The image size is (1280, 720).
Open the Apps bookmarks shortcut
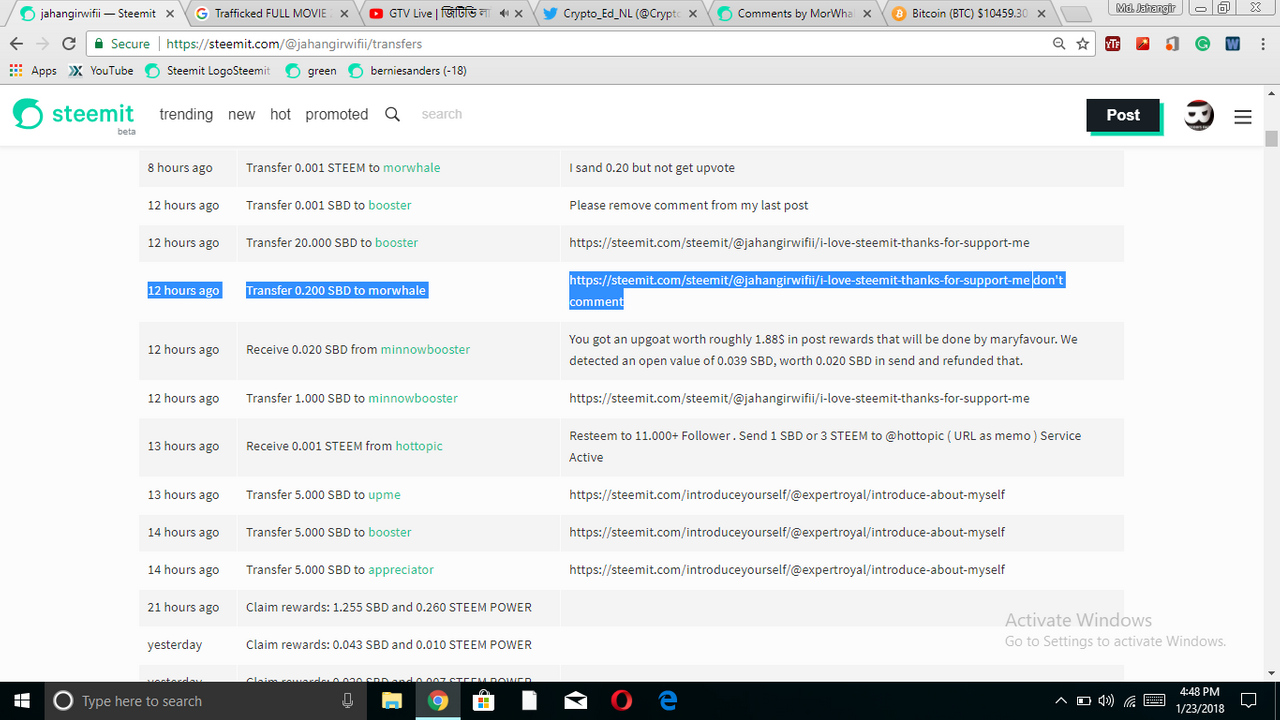(x=32, y=71)
